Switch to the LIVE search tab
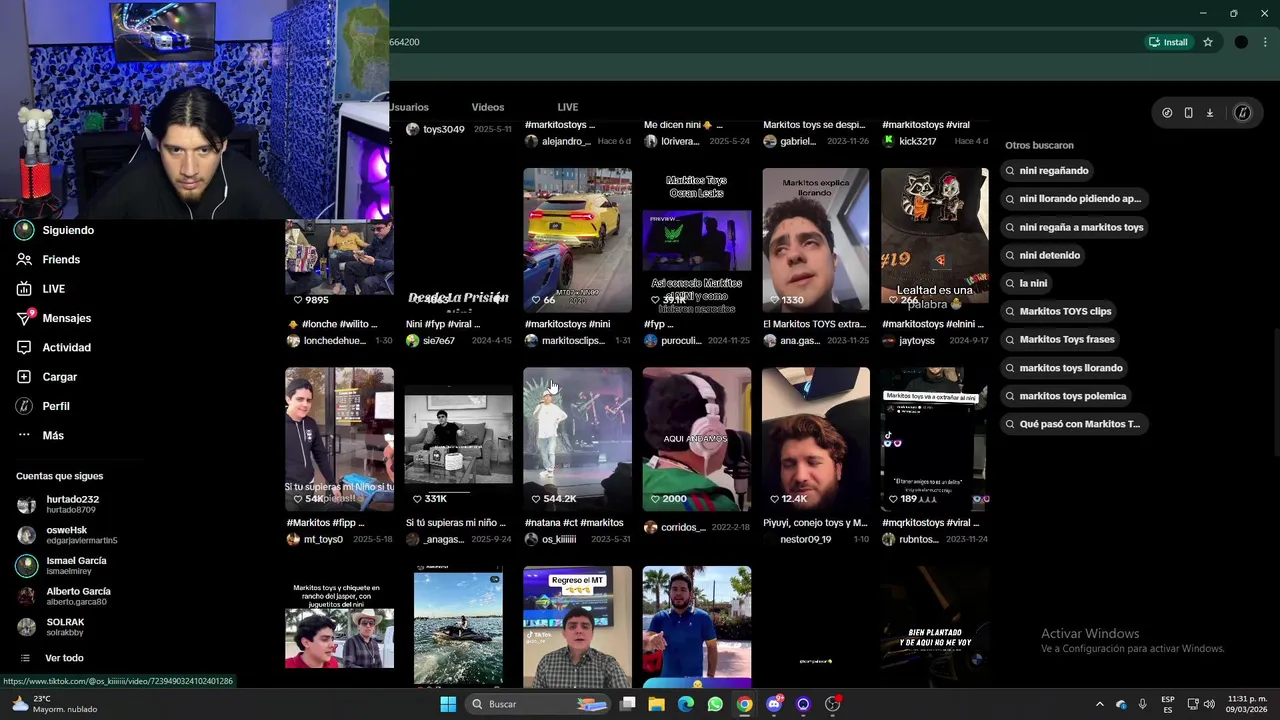Screen dimensions: 1280x720 568,107
